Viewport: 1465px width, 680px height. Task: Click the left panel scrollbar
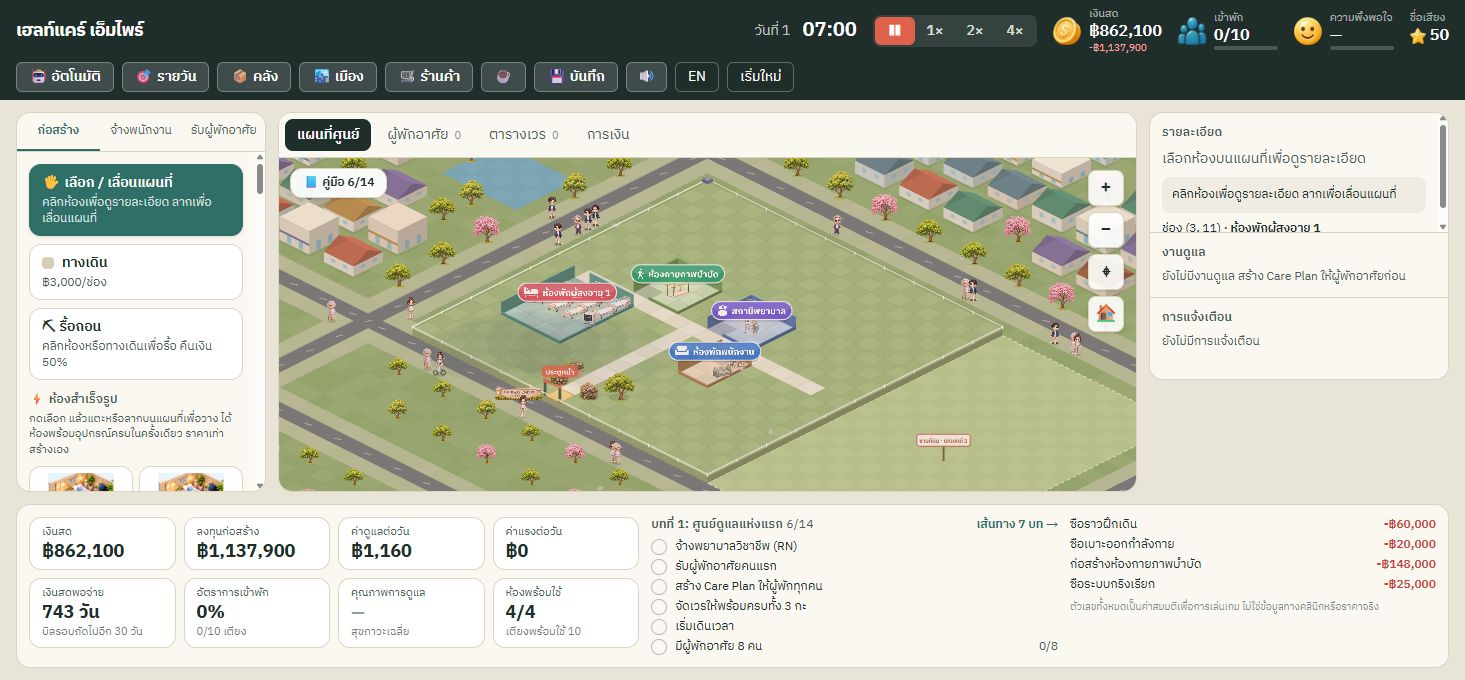[x=260, y=180]
